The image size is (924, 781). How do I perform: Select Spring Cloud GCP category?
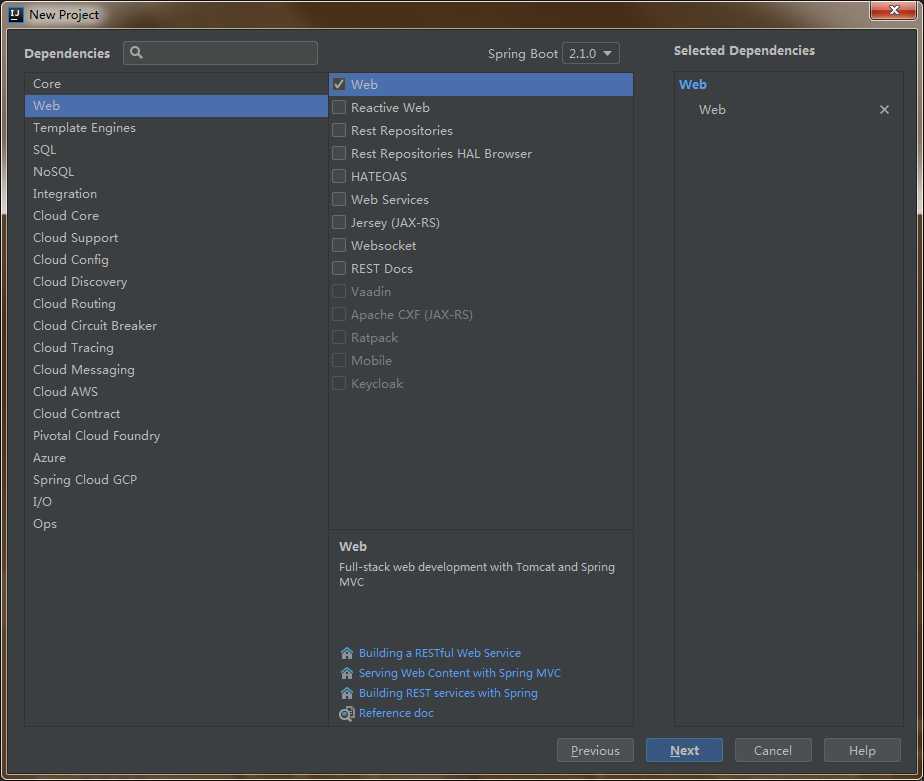pos(176,480)
